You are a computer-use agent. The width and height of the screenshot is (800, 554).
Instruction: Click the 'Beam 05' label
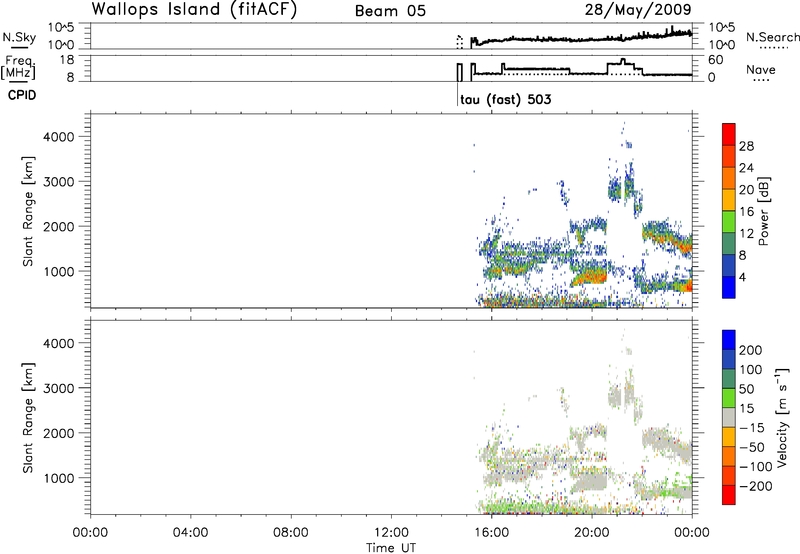[390, 11]
